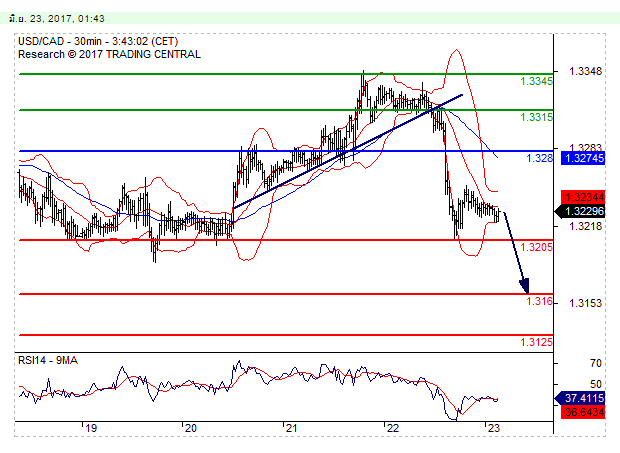
Task: Click date label 22 on time axis
Action: pos(393,428)
